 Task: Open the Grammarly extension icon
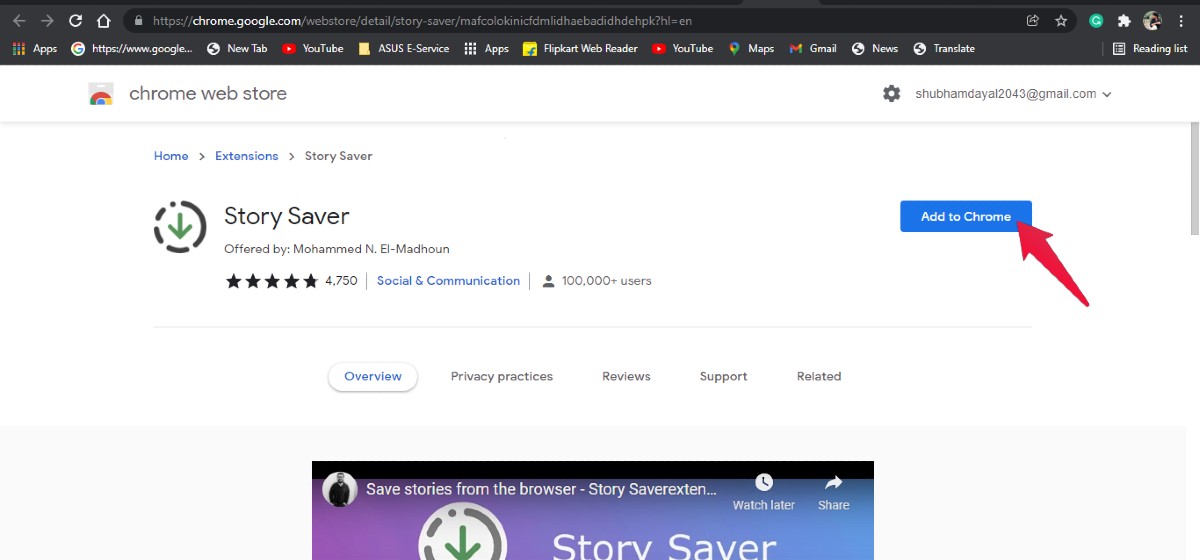(1096, 20)
